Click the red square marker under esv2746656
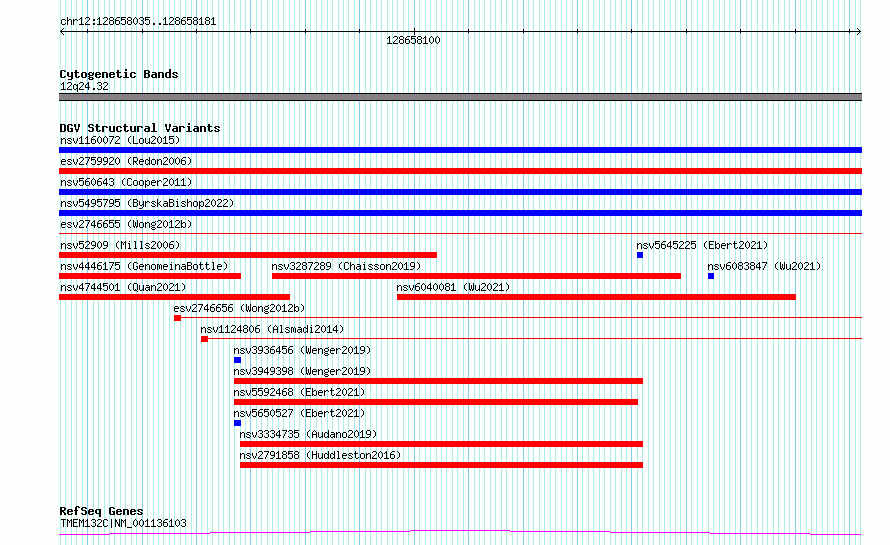The width and height of the screenshot is (890, 545). (178, 318)
